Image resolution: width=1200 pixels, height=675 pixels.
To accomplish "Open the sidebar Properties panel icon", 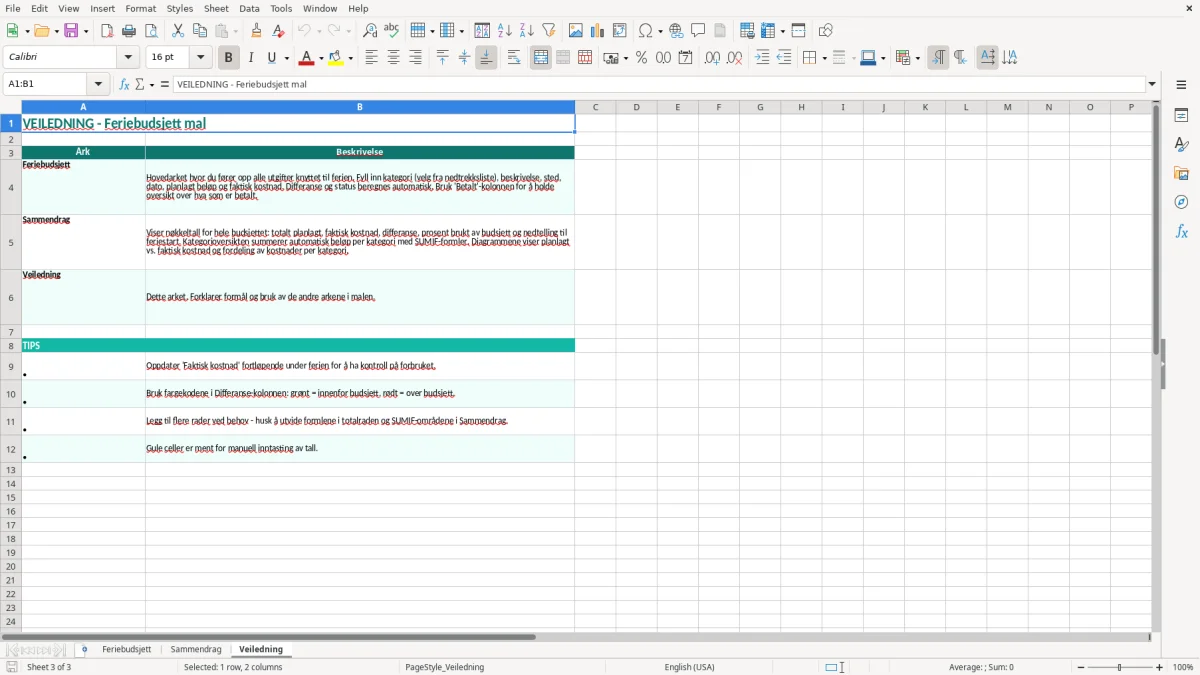I will [x=1181, y=115].
